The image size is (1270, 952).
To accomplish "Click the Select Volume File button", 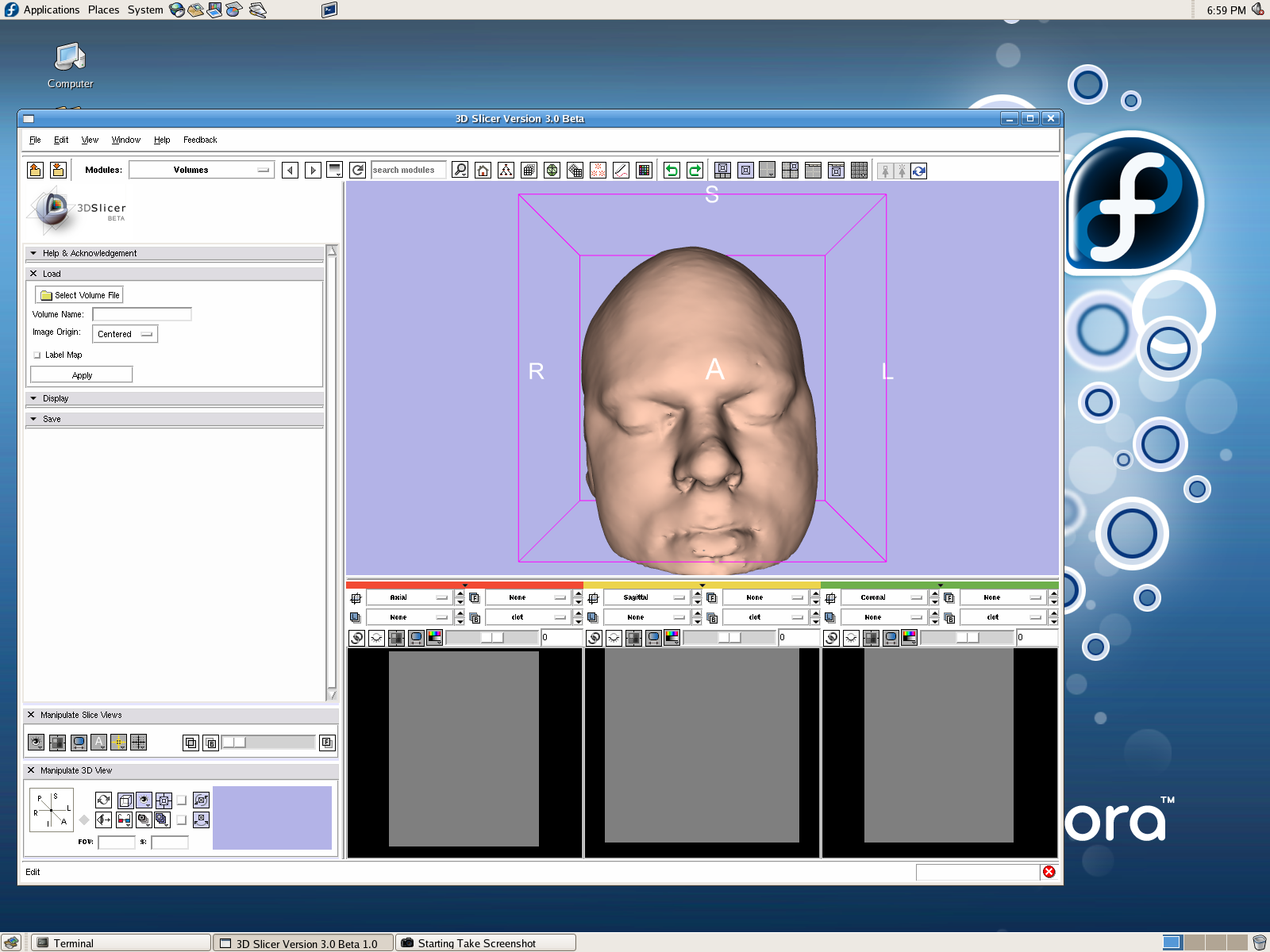I will (x=79, y=295).
